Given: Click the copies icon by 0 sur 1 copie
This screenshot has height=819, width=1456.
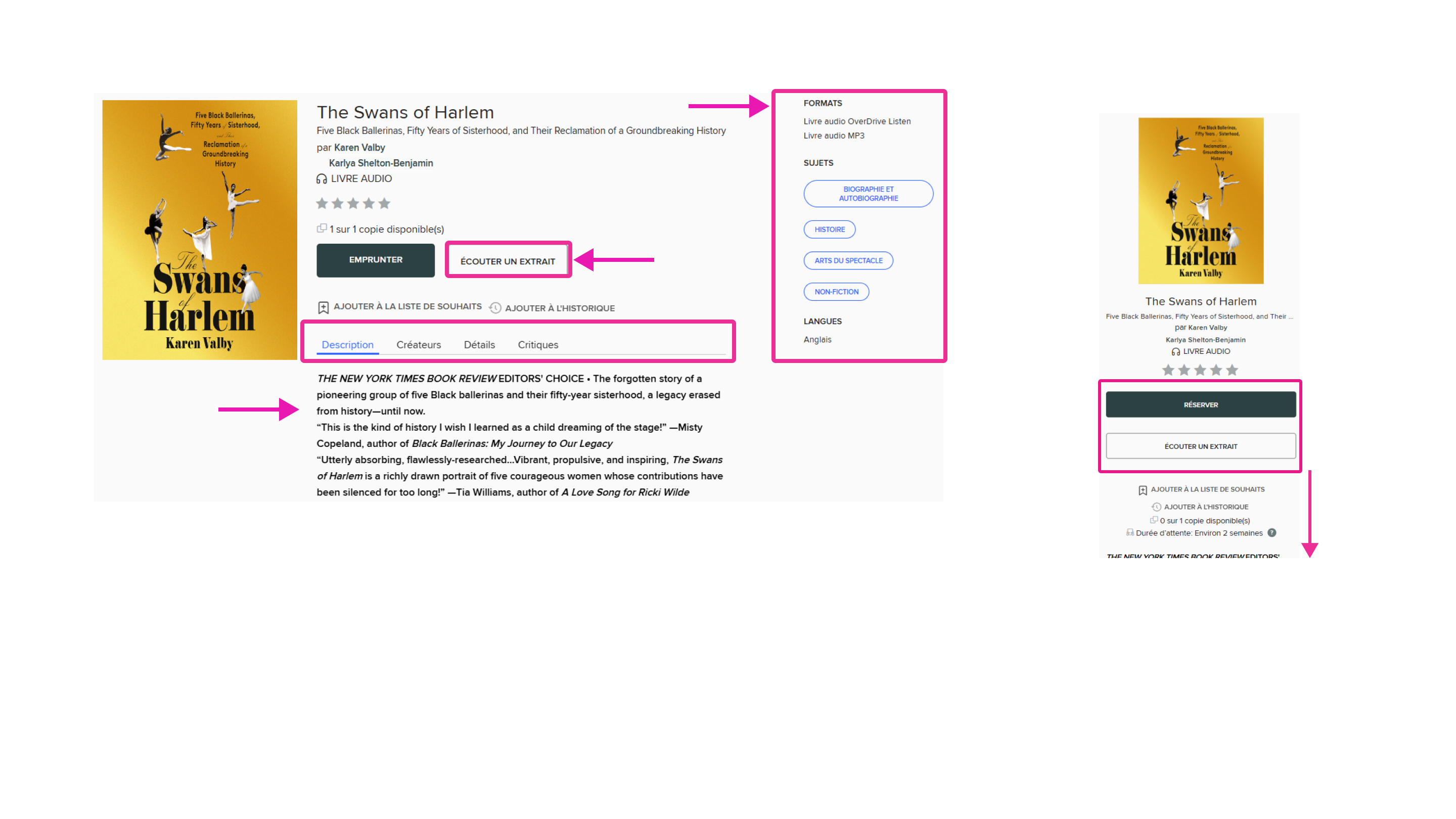Looking at the screenshot, I should pos(1154,520).
